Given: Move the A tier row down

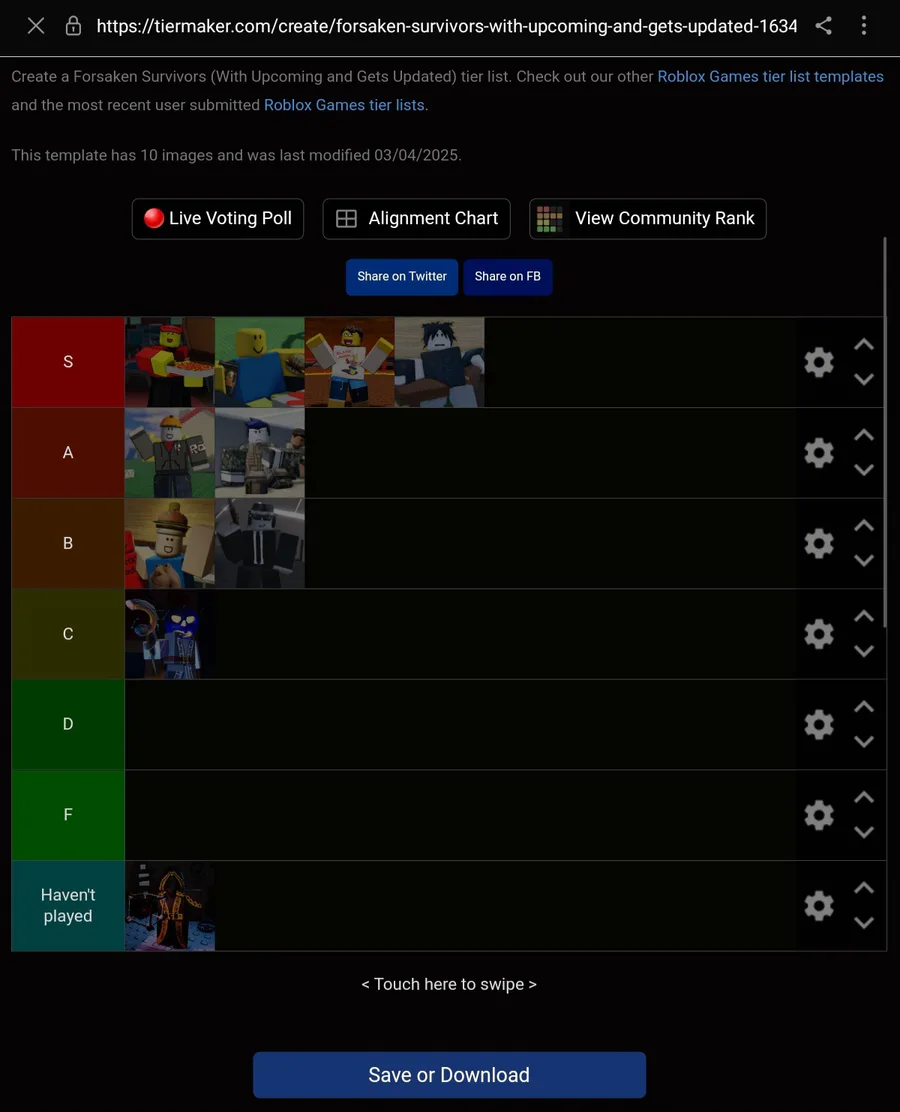Looking at the screenshot, I should click(864, 469).
